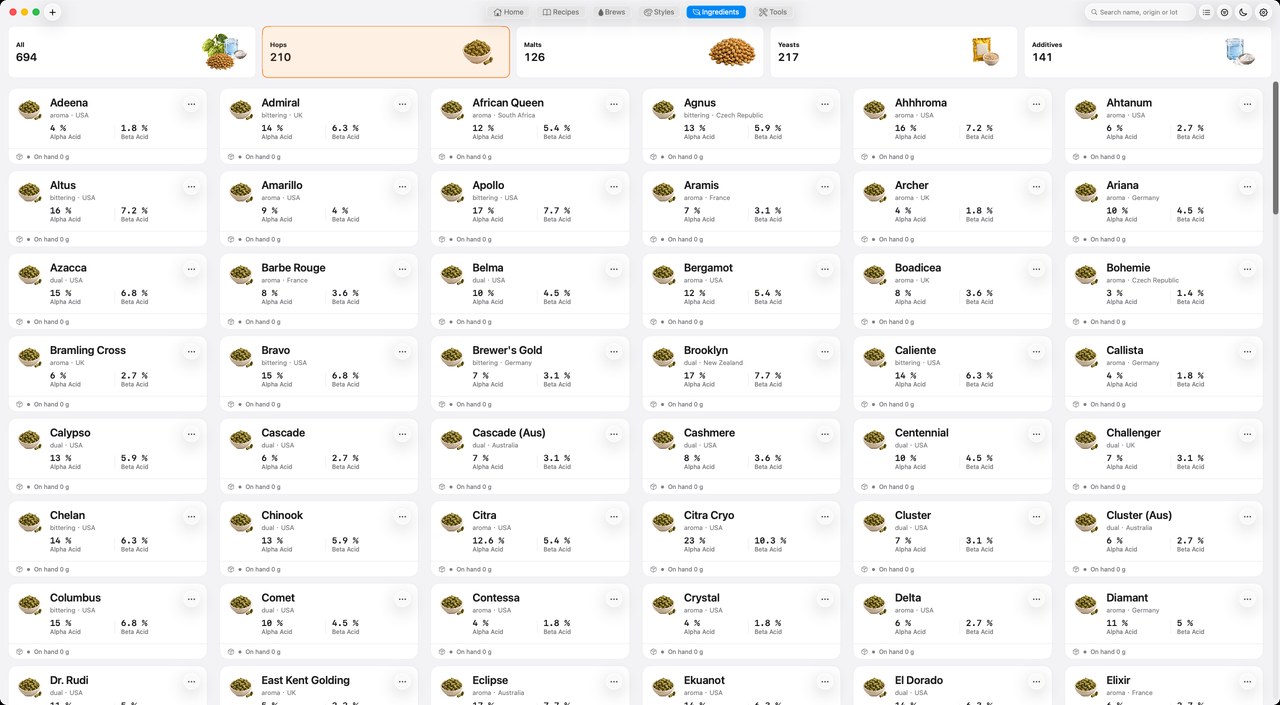Screen dimensions: 1280x705
Task: Open the Brews tab
Action: click(611, 12)
